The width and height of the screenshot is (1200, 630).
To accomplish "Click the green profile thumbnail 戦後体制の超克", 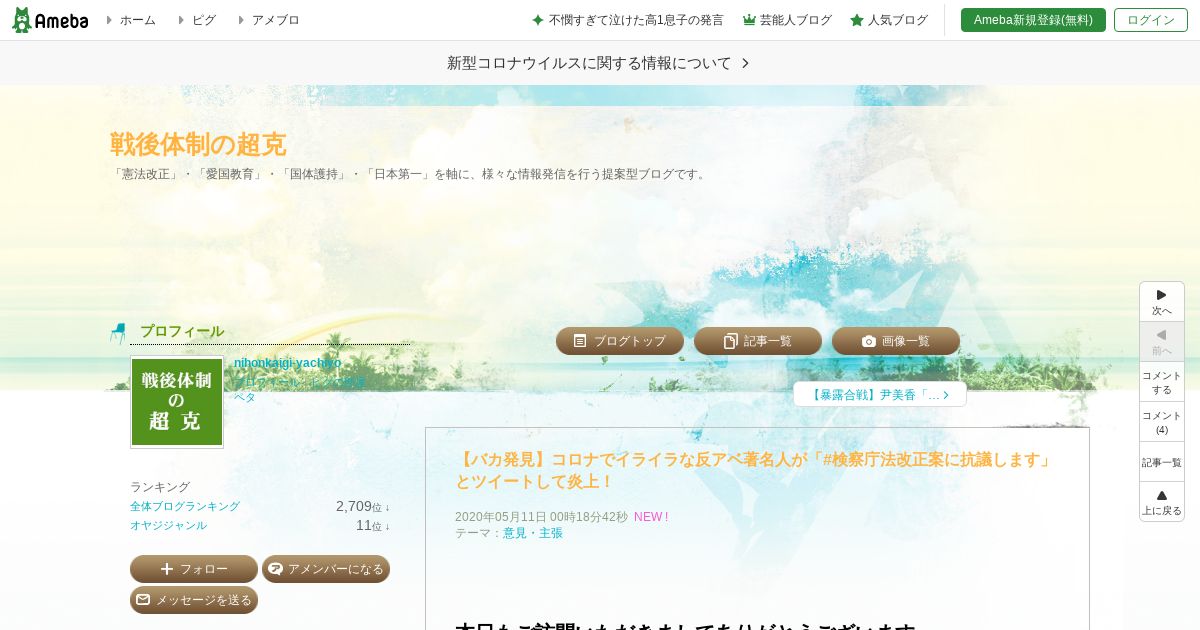I will pos(177,402).
